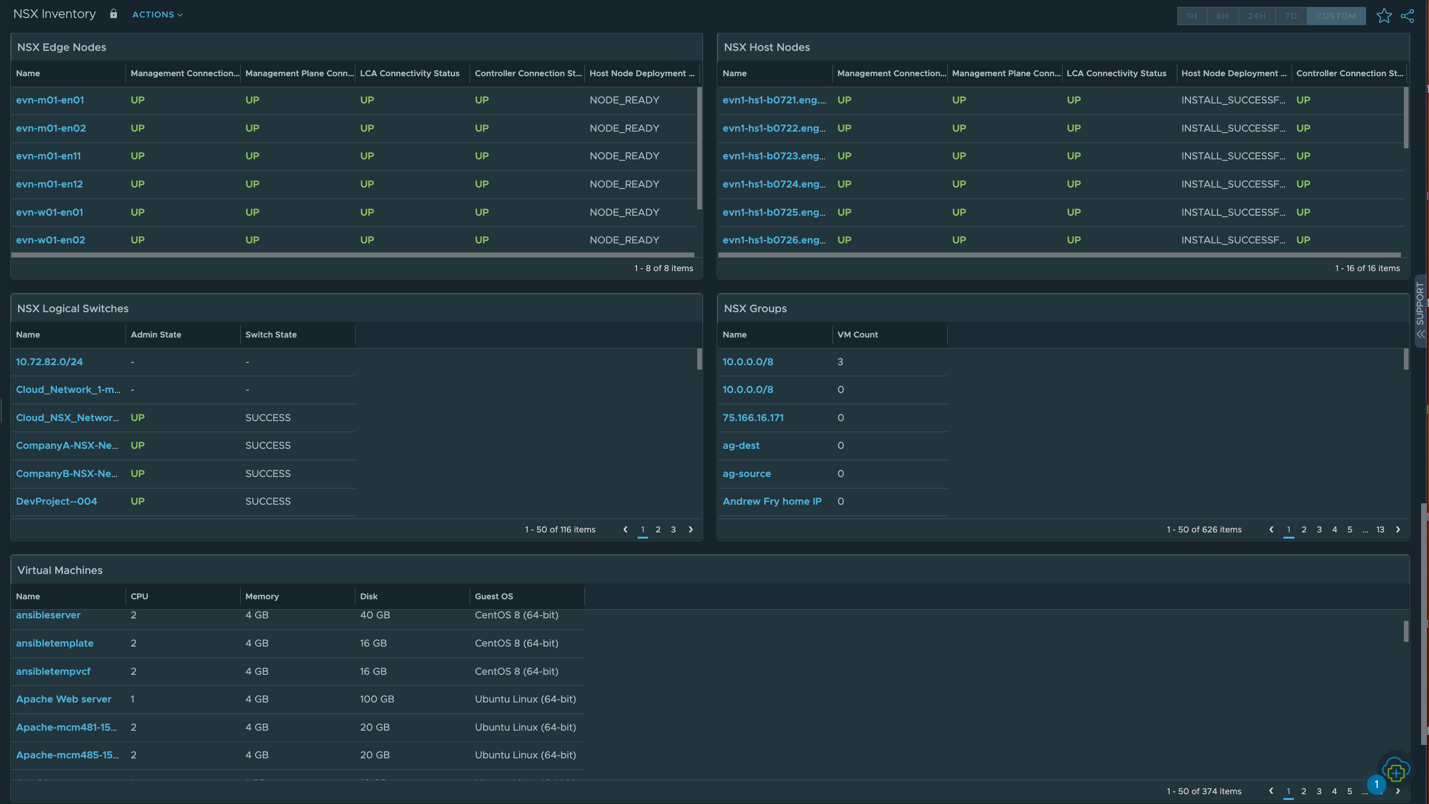Click the lock icon beside NSX Inventory

coord(113,14)
